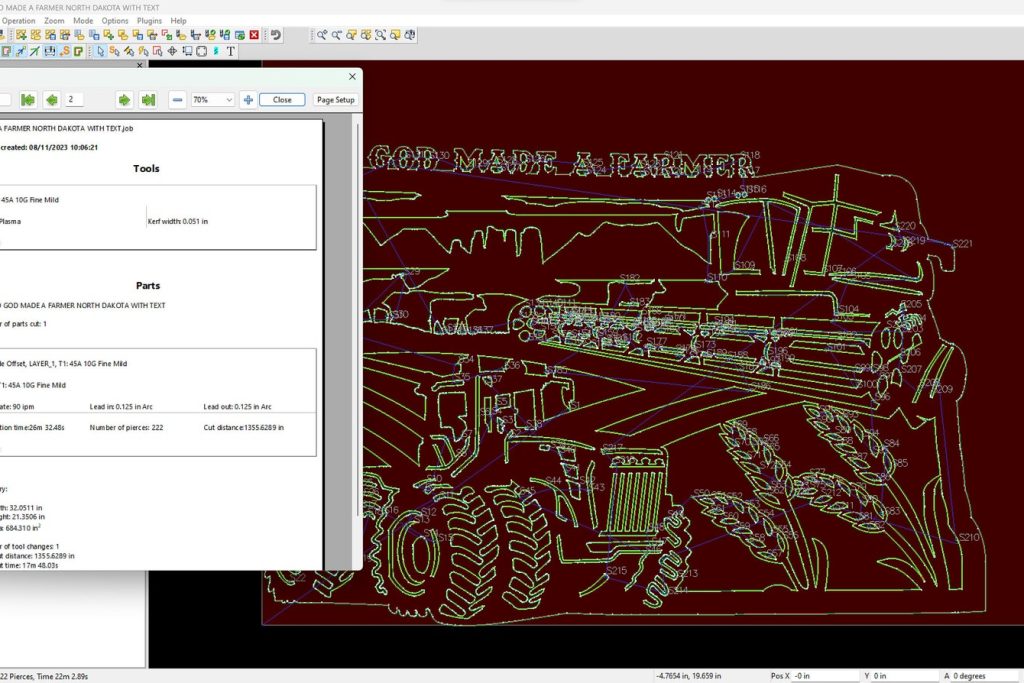Increase preview zoom with plus button
Viewport: 1024px width, 683px height.
click(248, 100)
